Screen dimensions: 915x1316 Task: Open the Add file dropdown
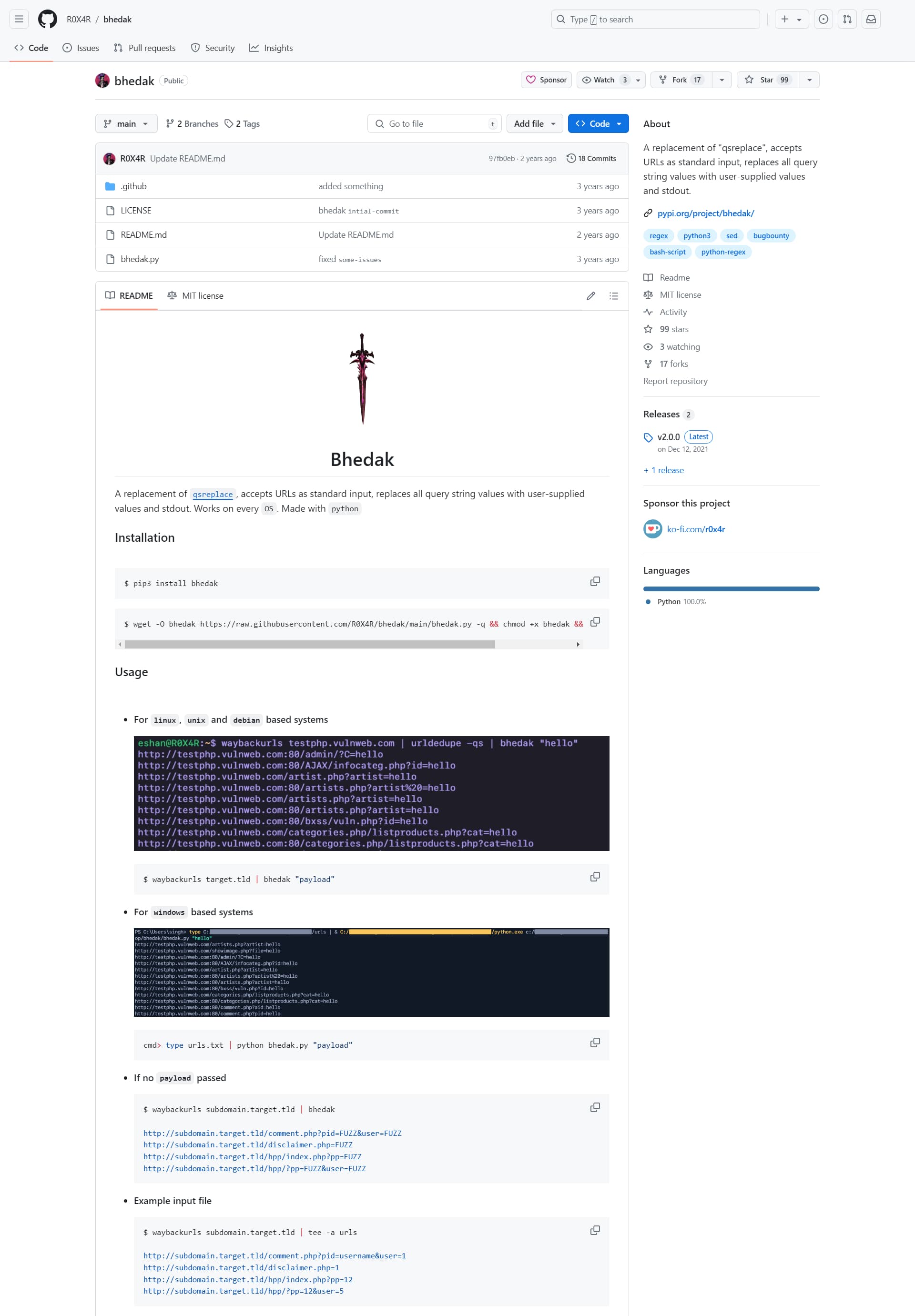click(x=534, y=124)
